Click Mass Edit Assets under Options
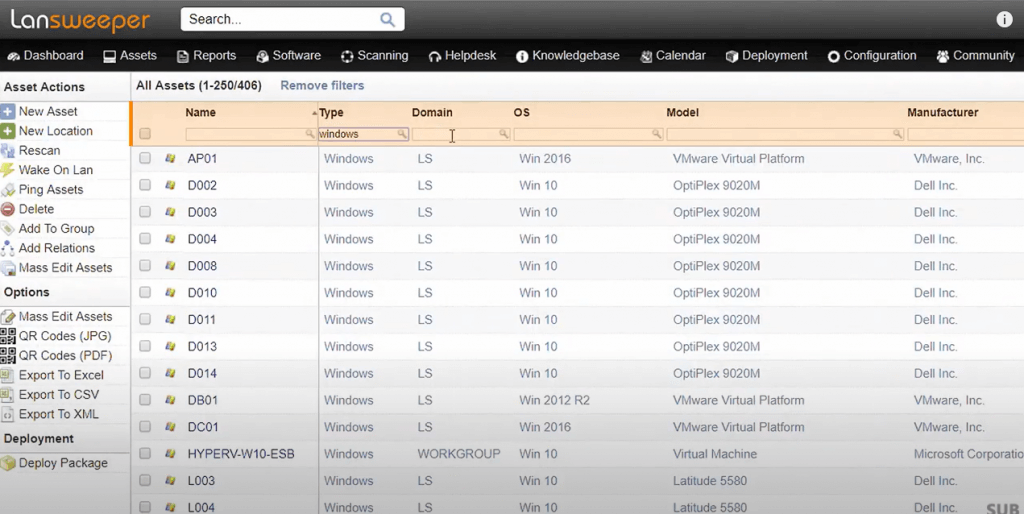 coord(65,317)
